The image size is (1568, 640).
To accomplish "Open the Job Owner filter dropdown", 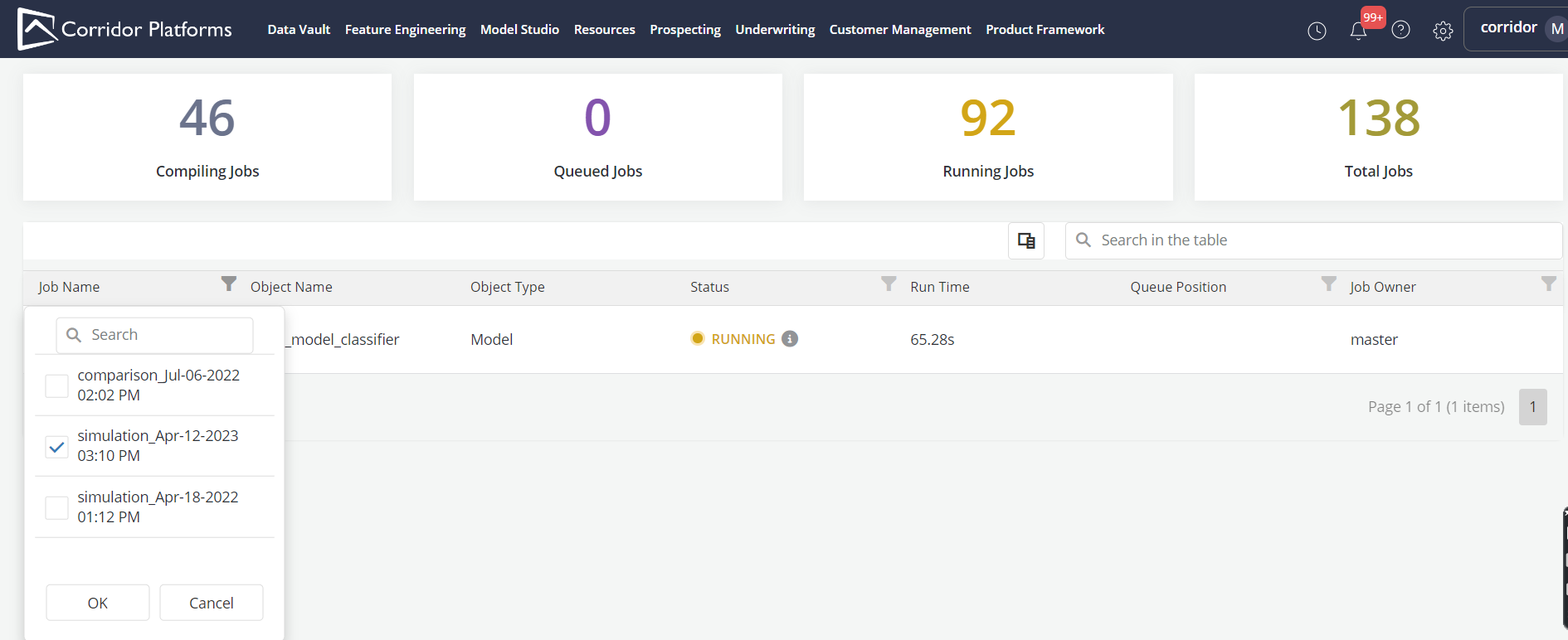I will [1548, 284].
